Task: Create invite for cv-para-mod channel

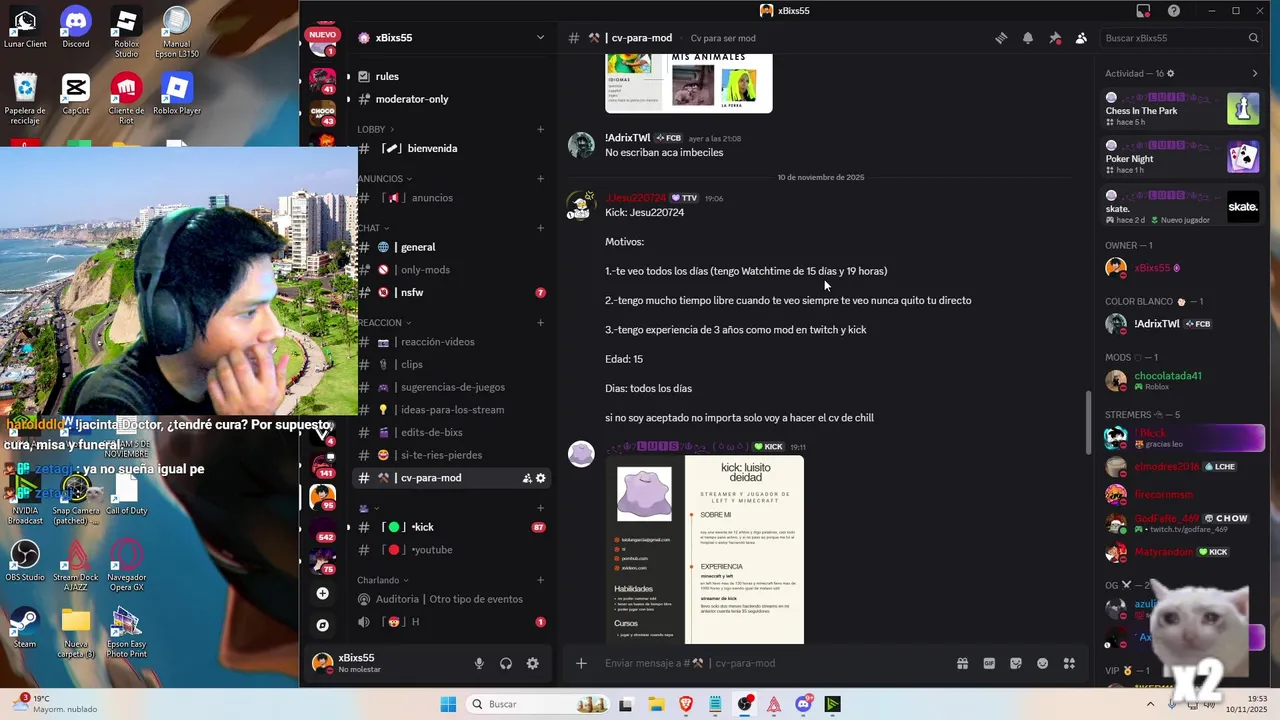Action: pos(527,478)
